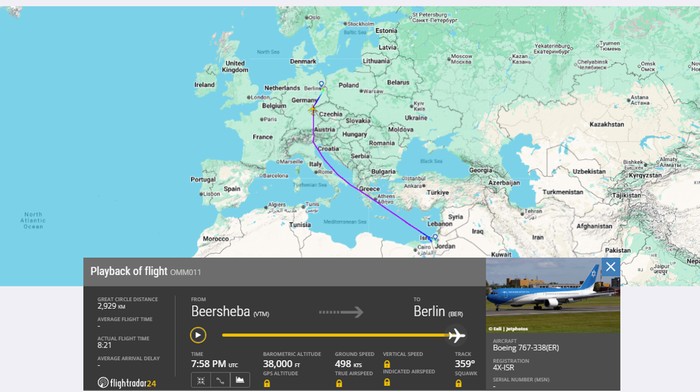Open the altitude graph icon
700x392 pixels.
pyautogui.click(x=240, y=380)
